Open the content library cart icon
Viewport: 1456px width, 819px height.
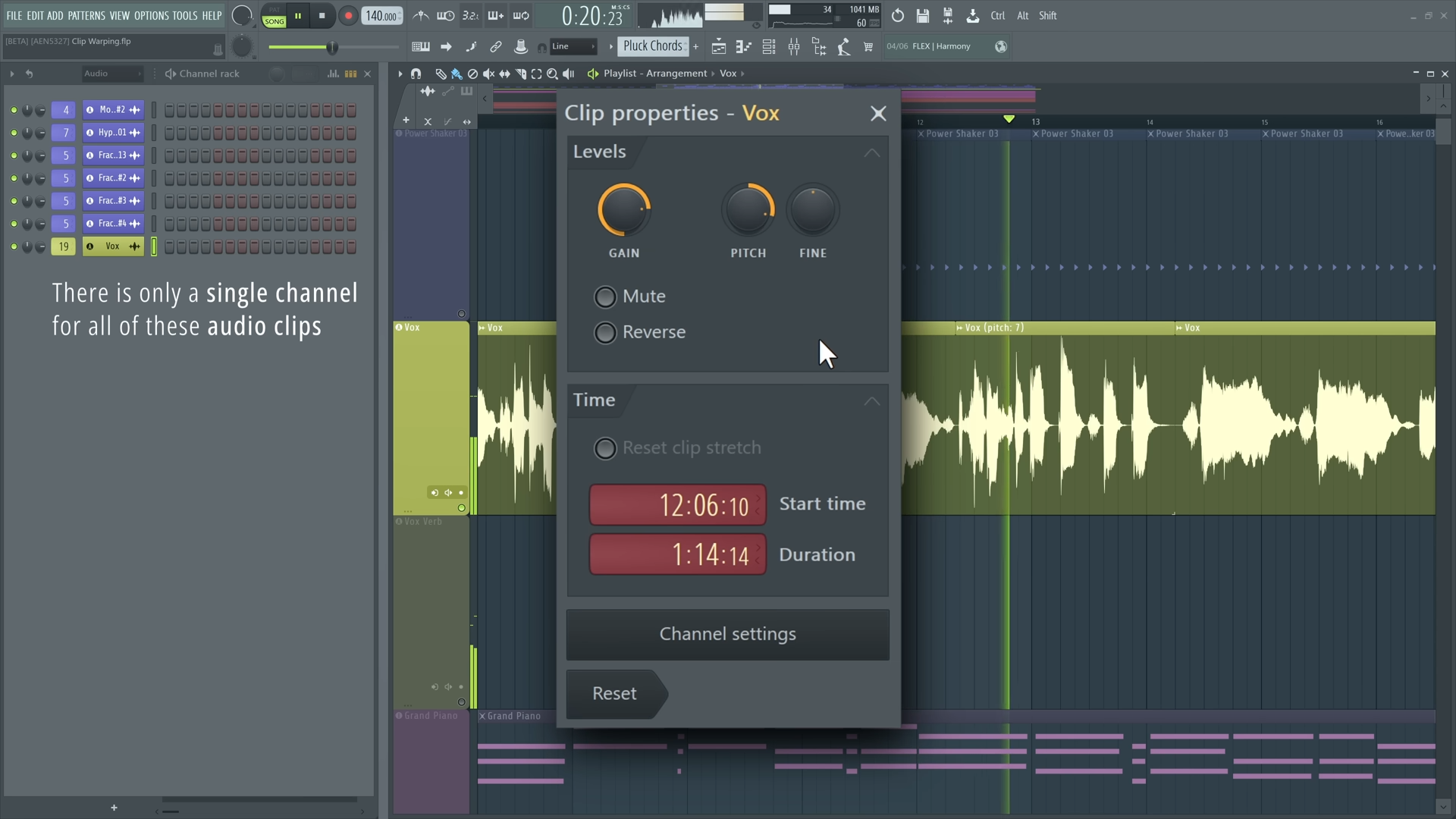[x=868, y=47]
